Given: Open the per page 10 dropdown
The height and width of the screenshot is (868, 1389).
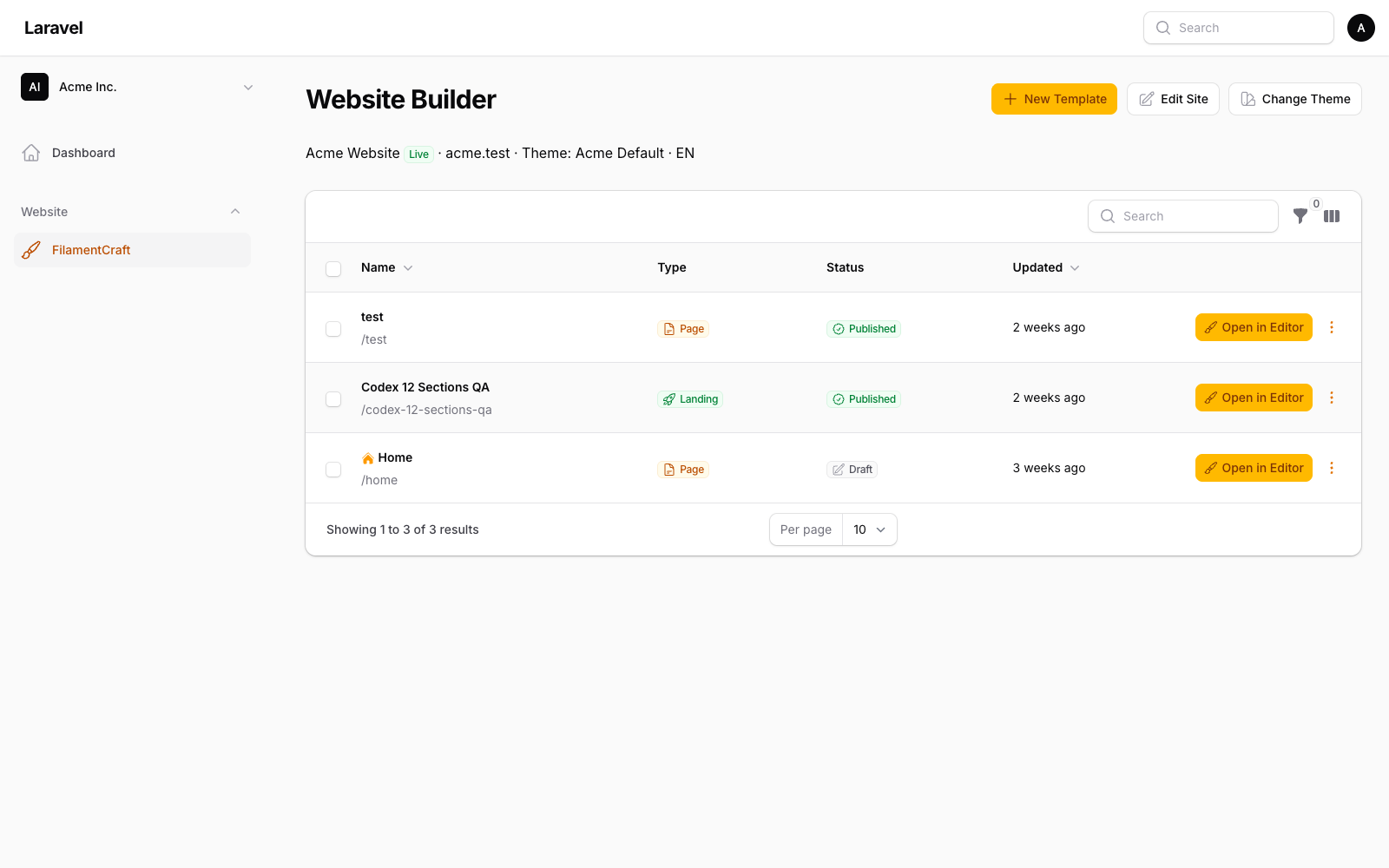Looking at the screenshot, I should (870, 529).
